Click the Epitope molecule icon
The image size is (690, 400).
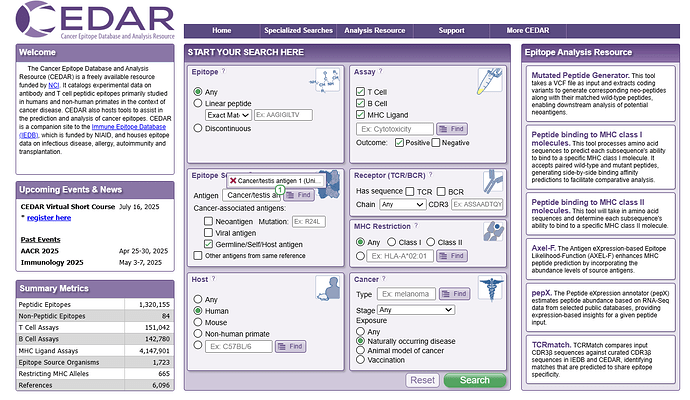tap(327, 80)
